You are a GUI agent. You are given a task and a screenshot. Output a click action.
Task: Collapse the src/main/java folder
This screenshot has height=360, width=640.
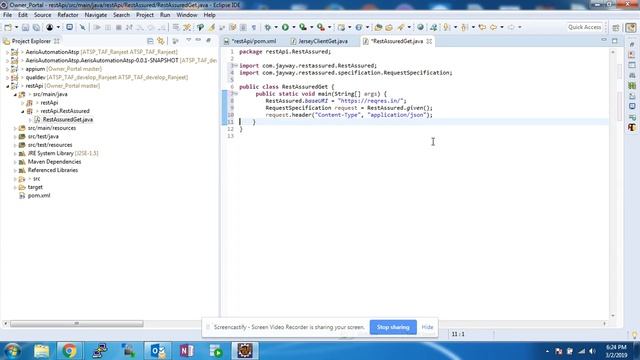coord(15,94)
